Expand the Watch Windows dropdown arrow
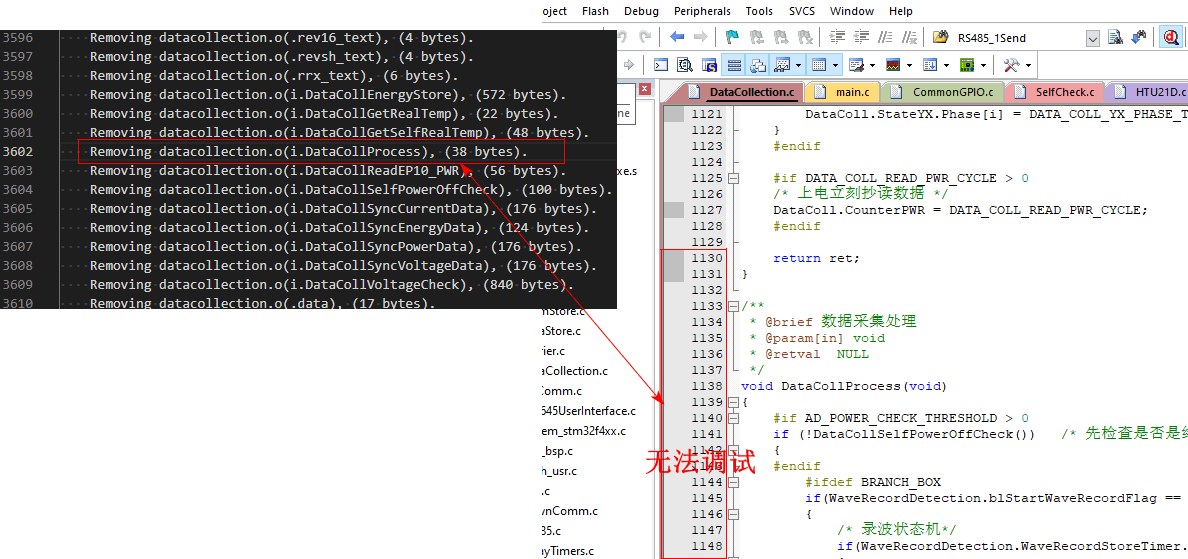The image size is (1188, 559). [x=798, y=65]
